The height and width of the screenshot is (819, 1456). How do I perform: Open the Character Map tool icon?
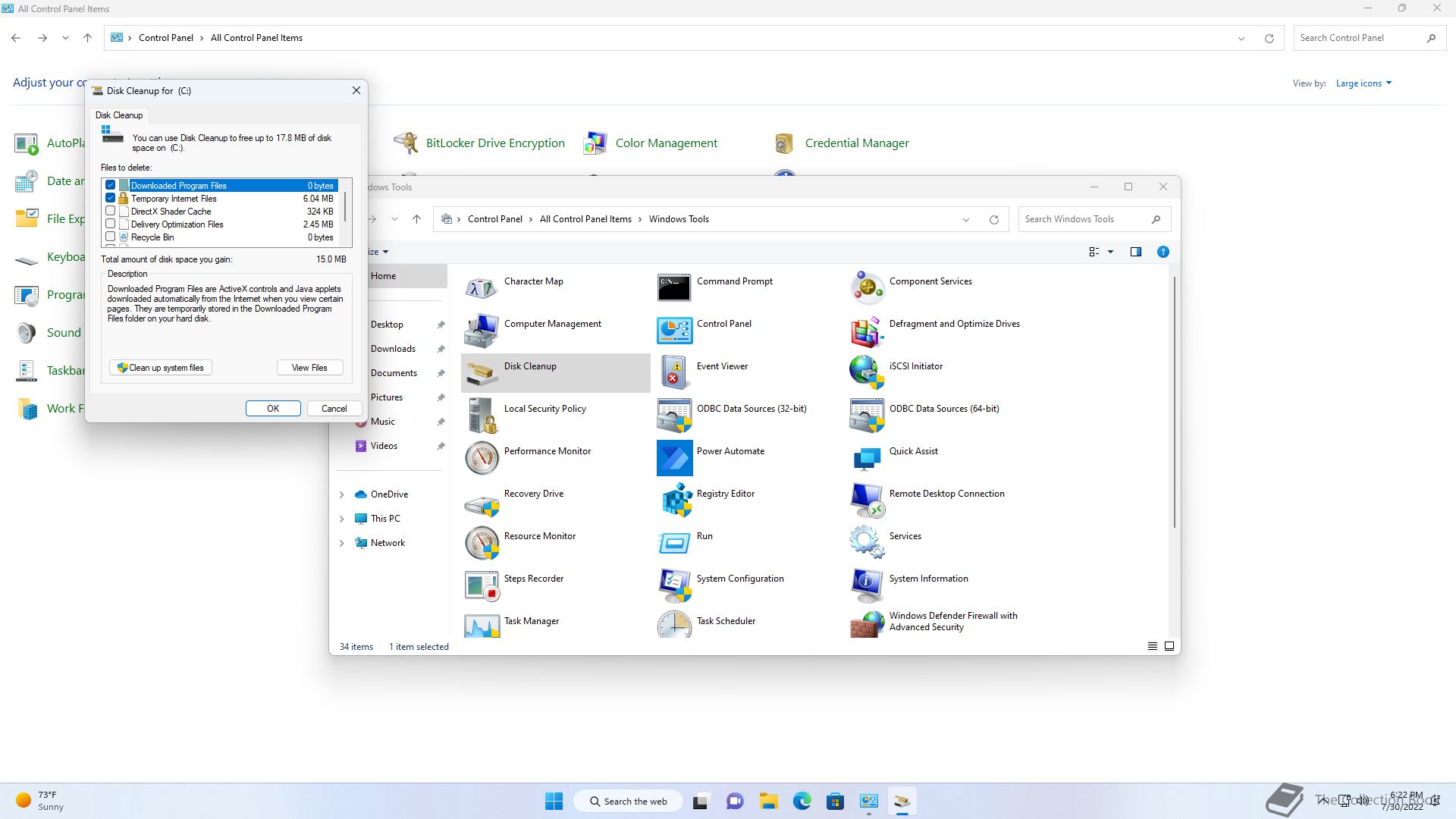(x=482, y=287)
